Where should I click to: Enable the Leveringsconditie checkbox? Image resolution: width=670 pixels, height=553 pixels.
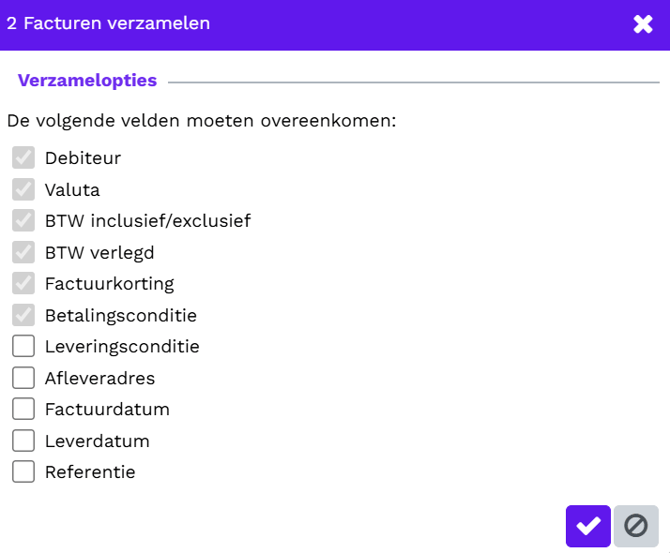coord(24,347)
